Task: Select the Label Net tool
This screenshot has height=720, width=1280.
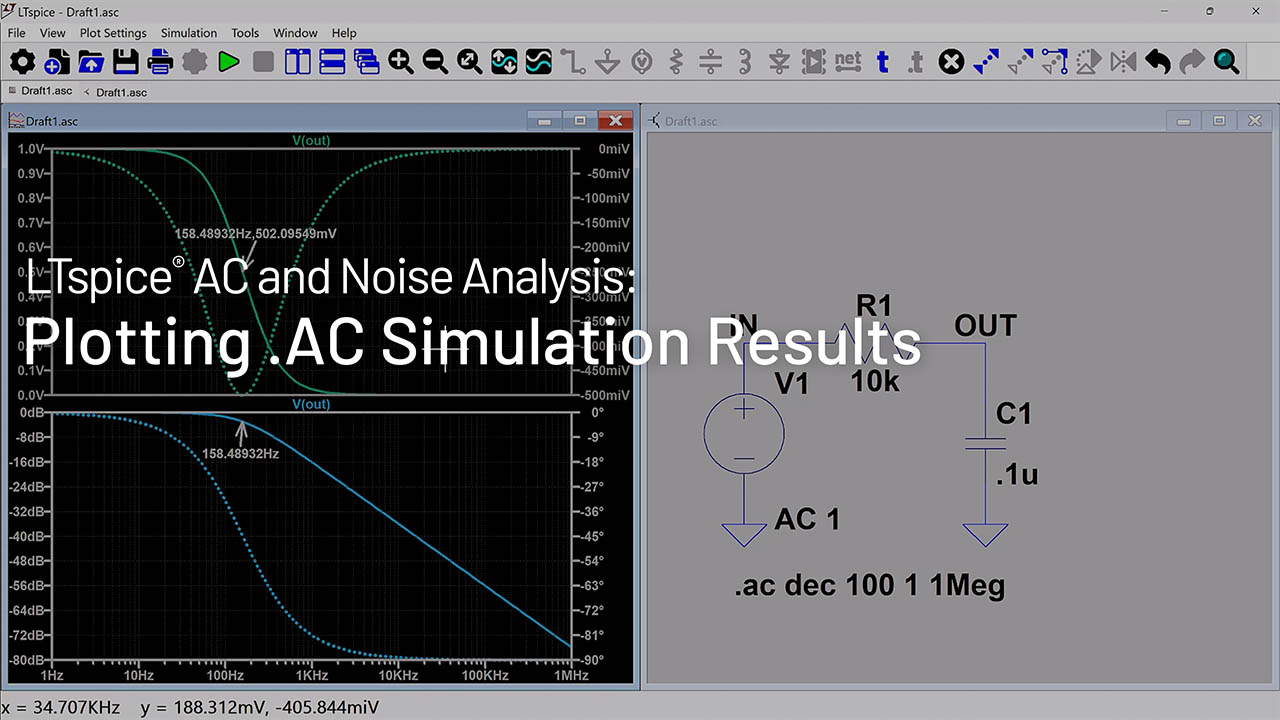Action: click(x=848, y=62)
